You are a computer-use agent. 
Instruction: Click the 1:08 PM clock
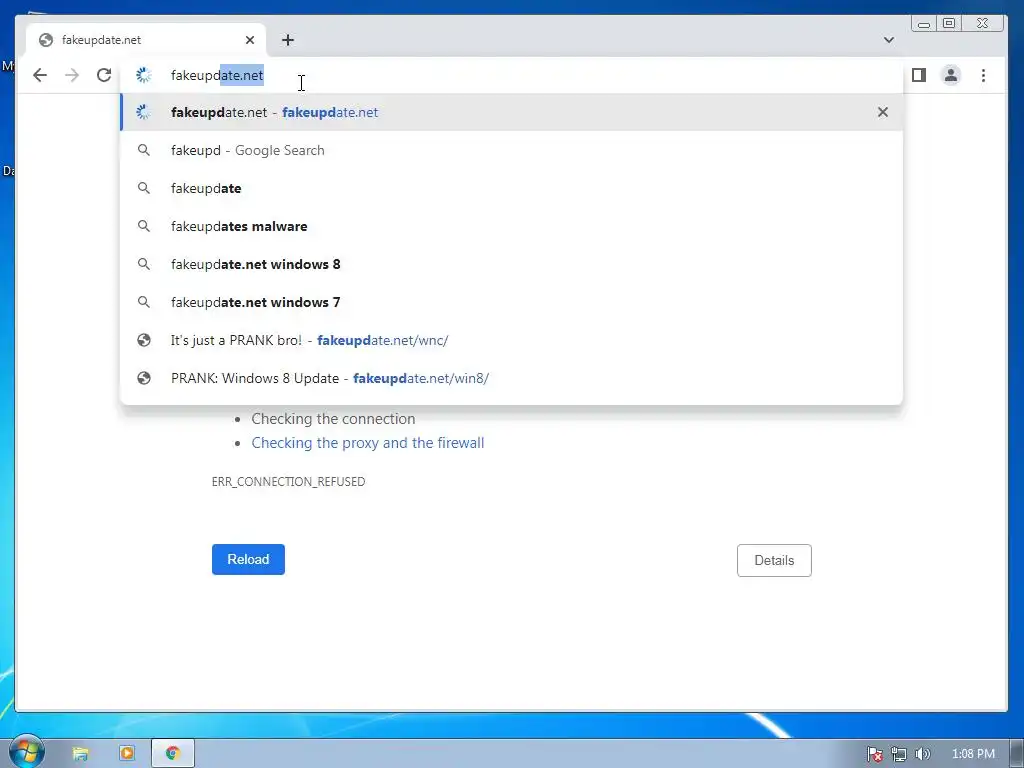973,754
